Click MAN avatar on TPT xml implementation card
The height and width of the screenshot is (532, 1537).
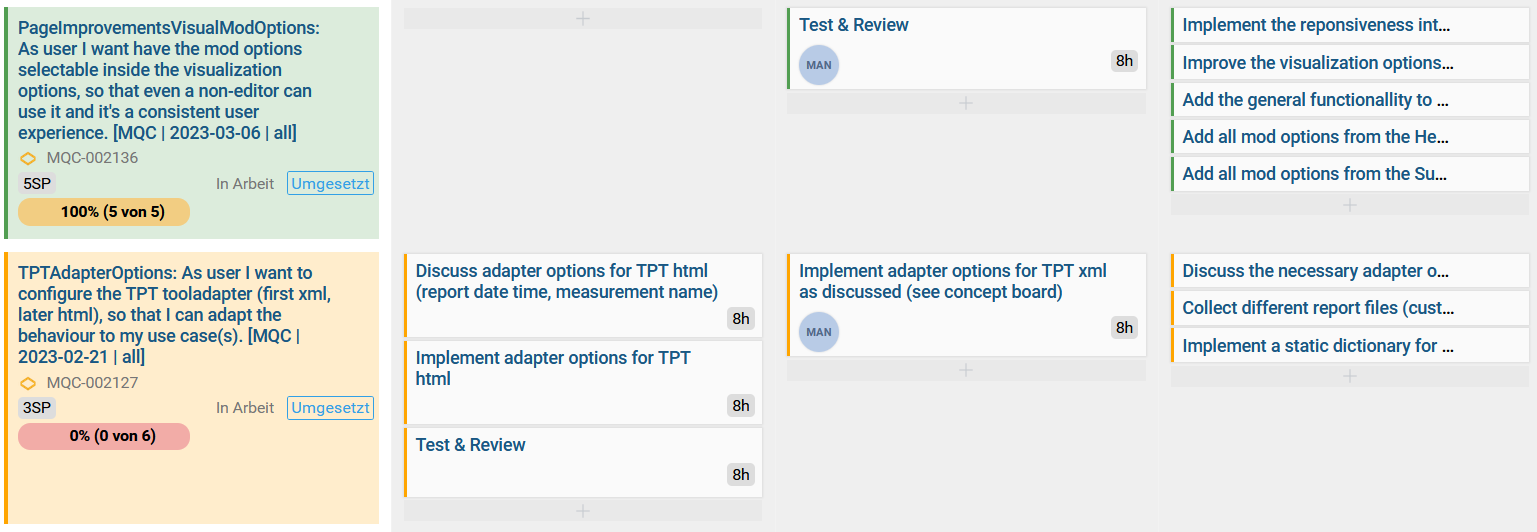tap(818, 332)
